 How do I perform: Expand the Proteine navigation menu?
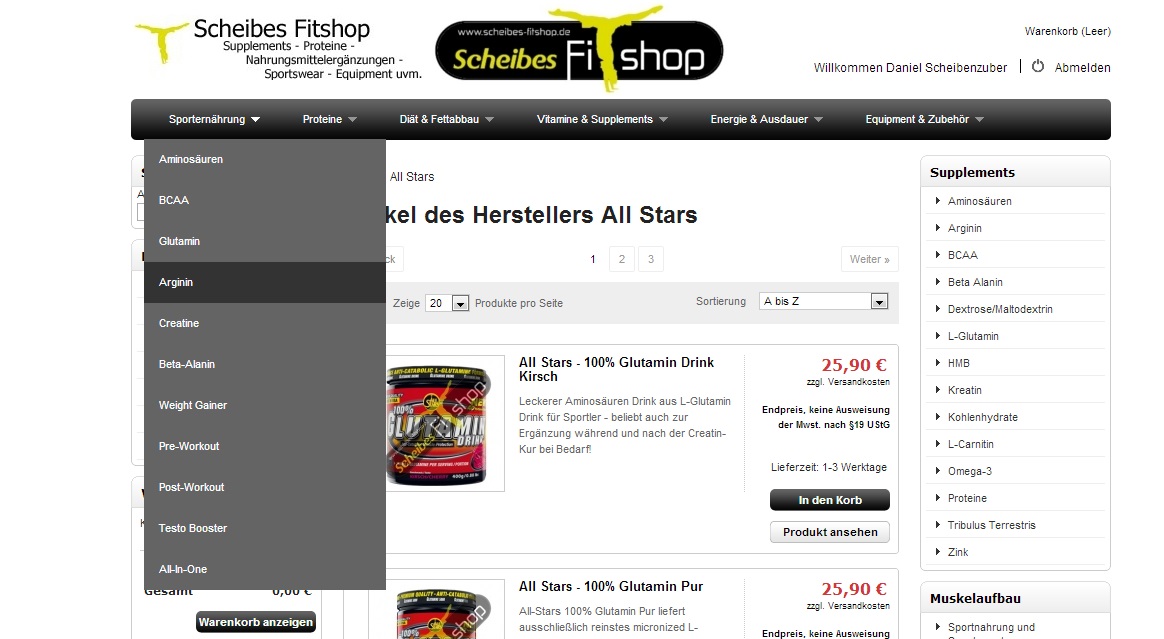[330, 119]
